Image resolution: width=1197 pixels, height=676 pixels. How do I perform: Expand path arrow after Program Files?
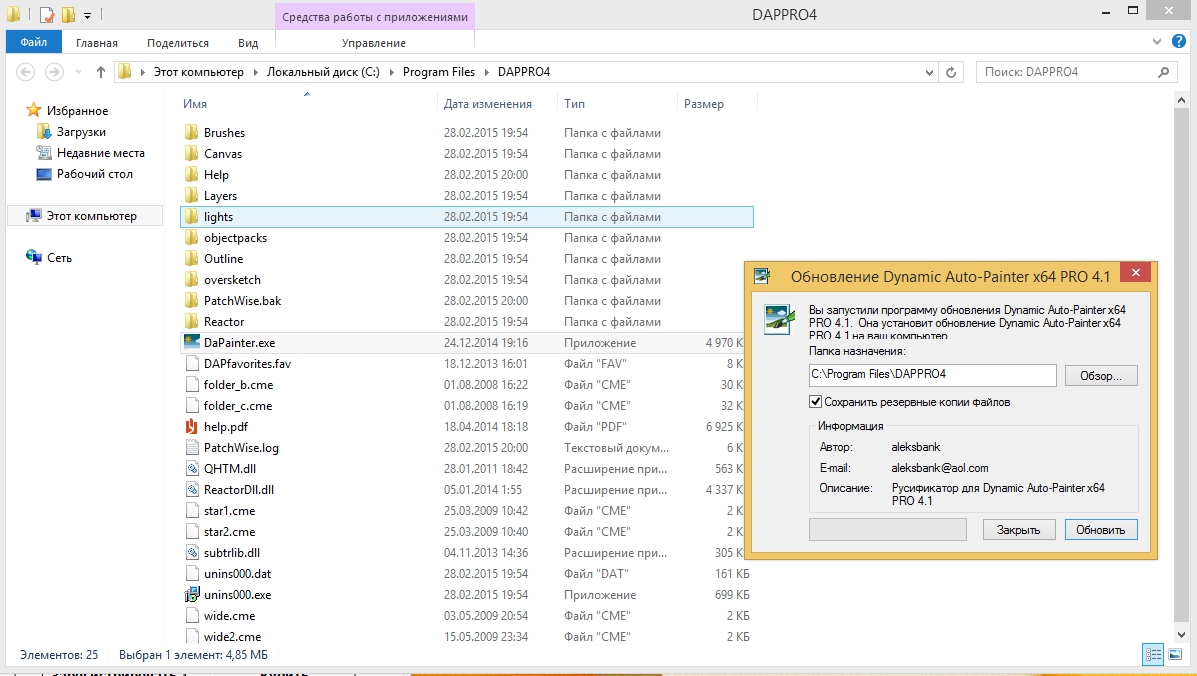coord(486,72)
